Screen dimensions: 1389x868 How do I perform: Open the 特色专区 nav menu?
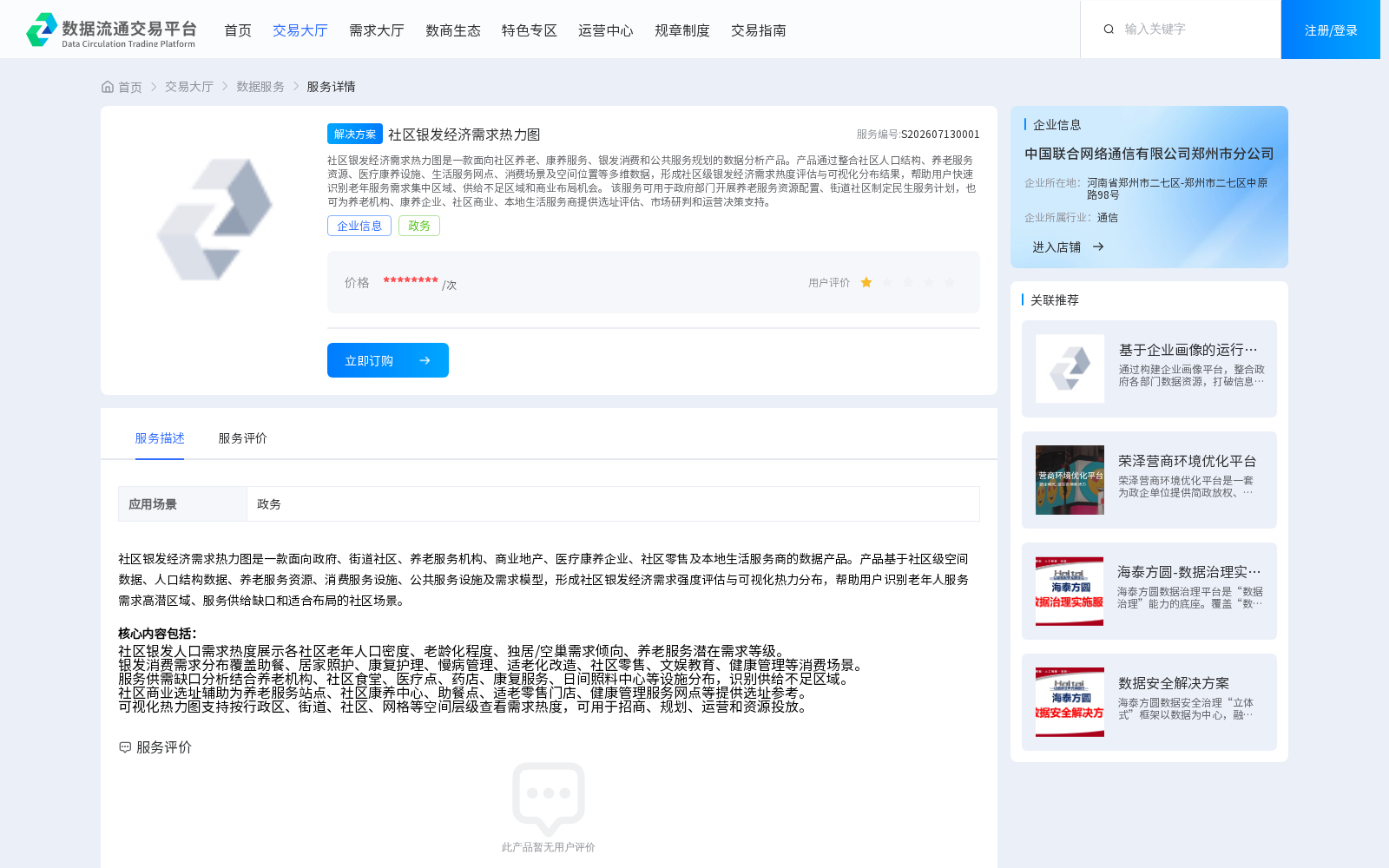(x=530, y=30)
